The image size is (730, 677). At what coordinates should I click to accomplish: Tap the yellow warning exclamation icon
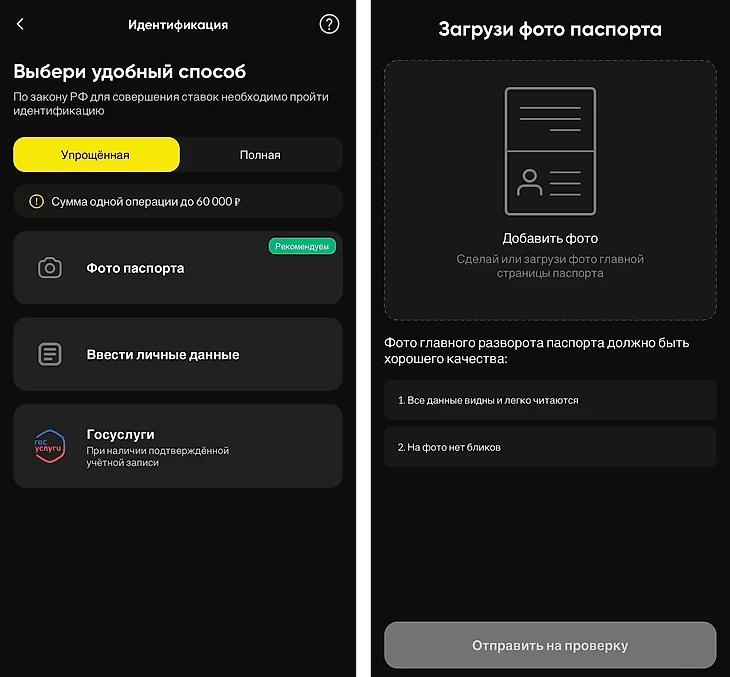pos(36,202)
